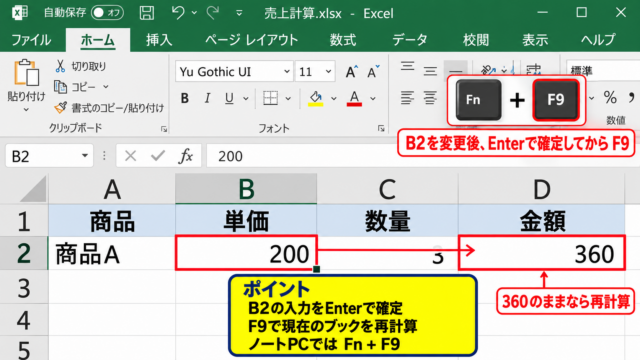Switch to the 数式 (Formulas) tab
This screenshot has width=640, height=360.
click(343, 40)
